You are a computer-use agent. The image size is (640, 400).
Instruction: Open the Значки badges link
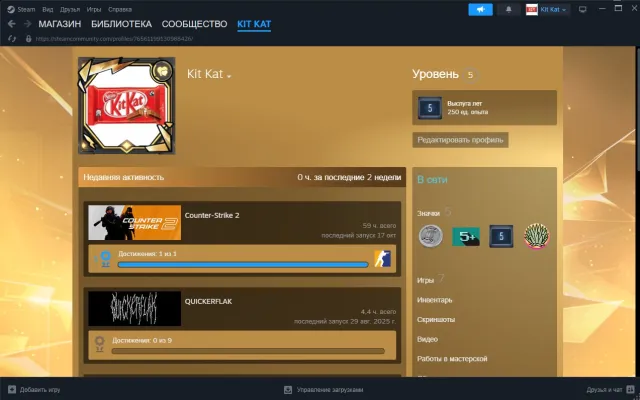click(x=428, y=213)
